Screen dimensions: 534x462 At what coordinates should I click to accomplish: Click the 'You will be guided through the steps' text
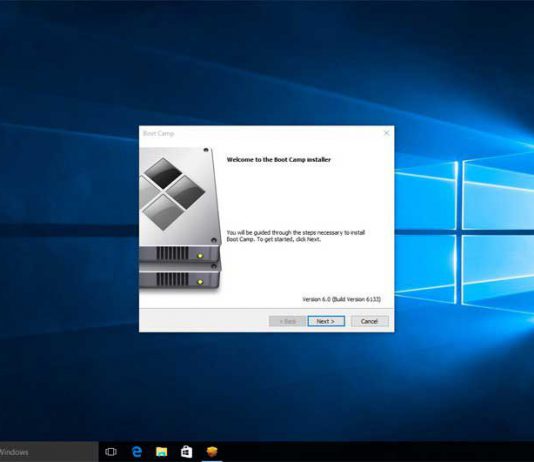click(x=296, y=236)
